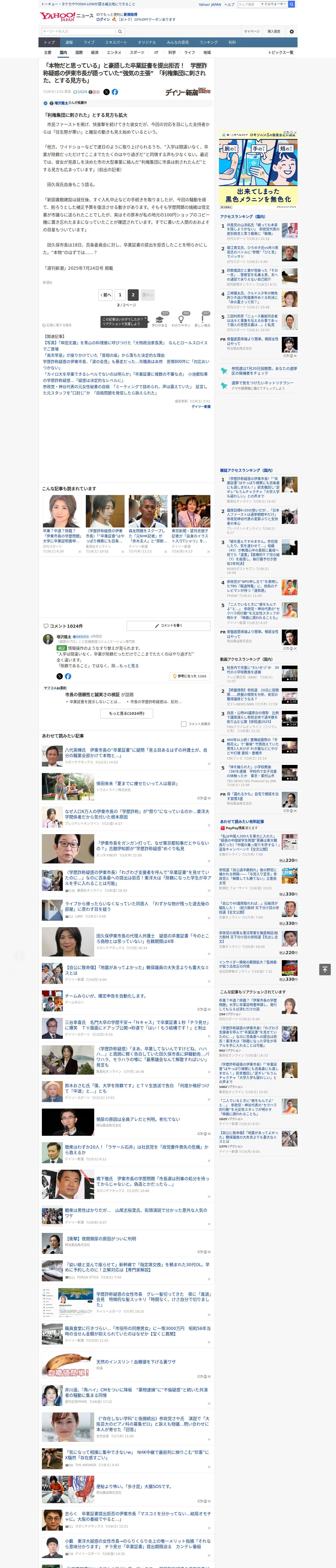
Task: Open the ライブ top menu tab
Action: [x=89, y=42]
